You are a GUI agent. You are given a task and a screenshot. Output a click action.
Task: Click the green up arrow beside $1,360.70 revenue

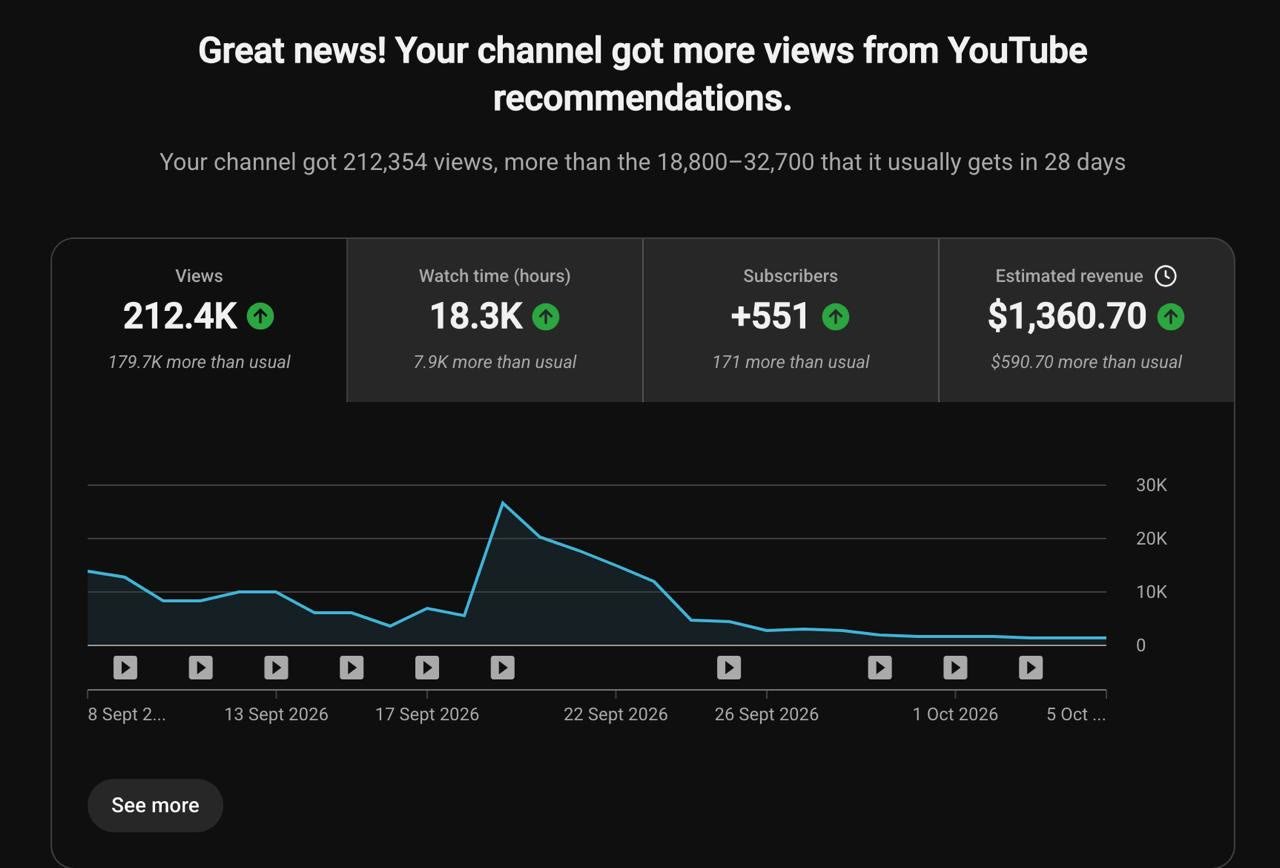tap(1170, 317)
